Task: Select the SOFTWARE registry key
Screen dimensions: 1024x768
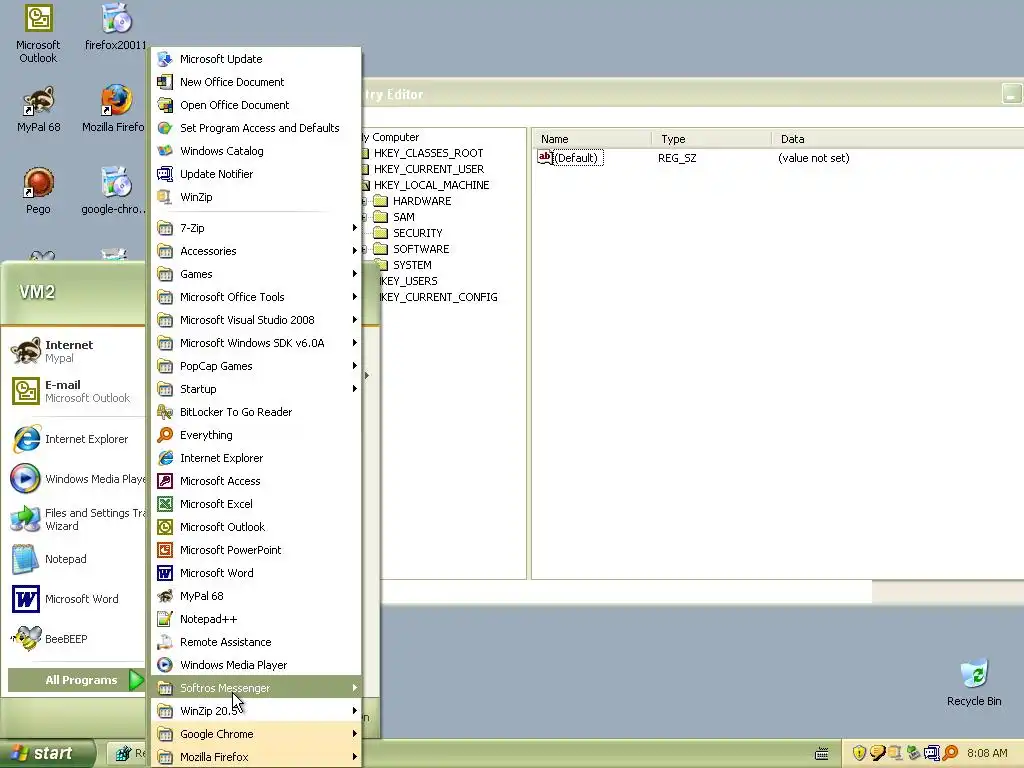Action: click(x=421, y=249)
